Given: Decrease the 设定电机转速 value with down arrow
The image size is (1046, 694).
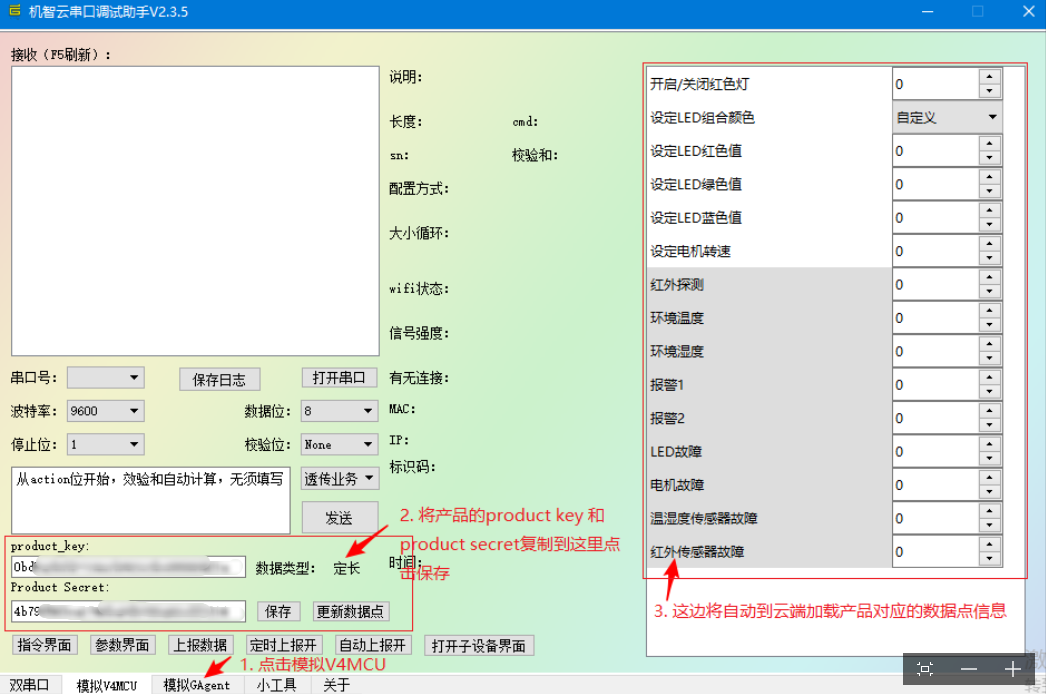Looking at the screenshot, I should [990, 258].
